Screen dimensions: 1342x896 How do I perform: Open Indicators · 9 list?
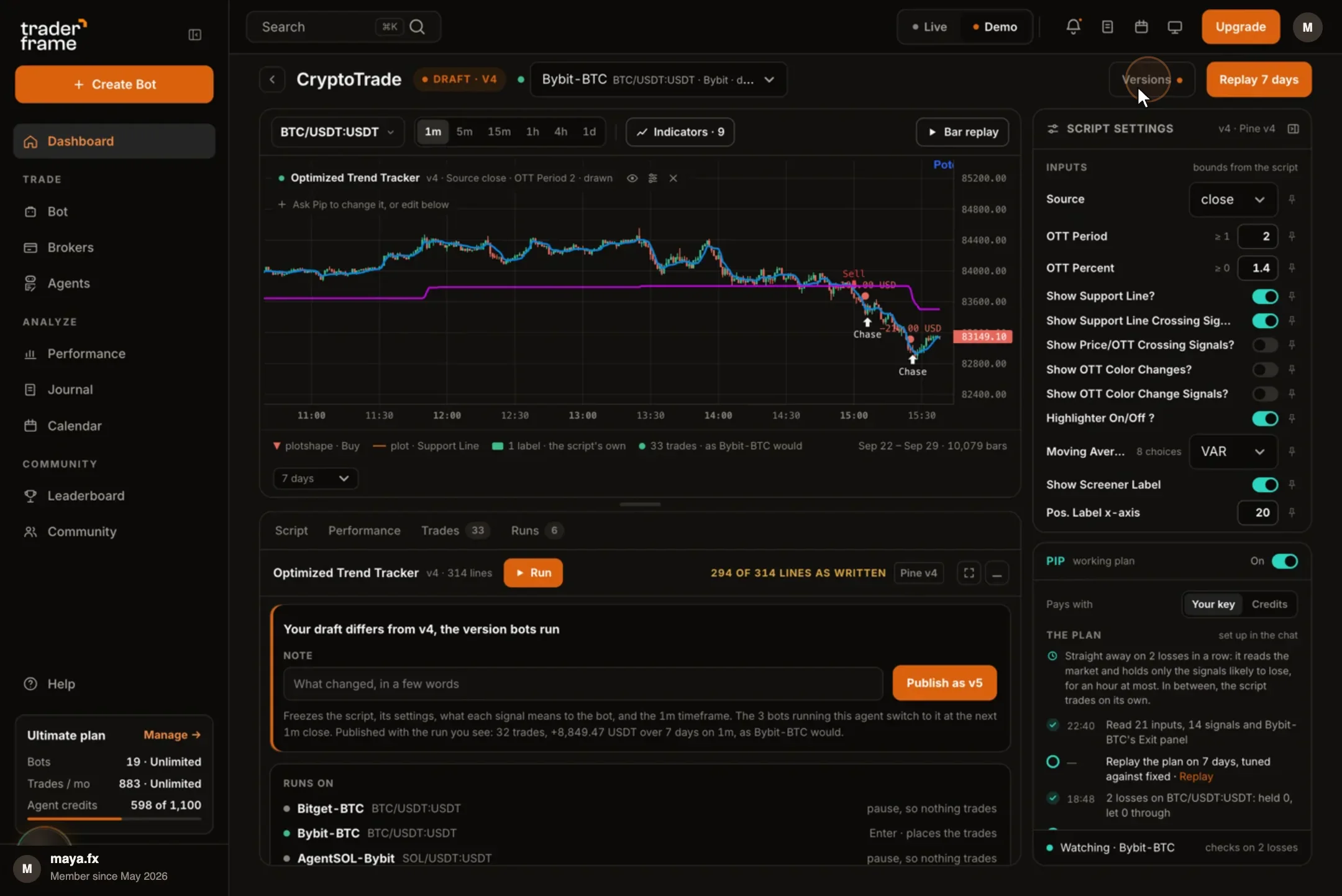tap(680, 132)
